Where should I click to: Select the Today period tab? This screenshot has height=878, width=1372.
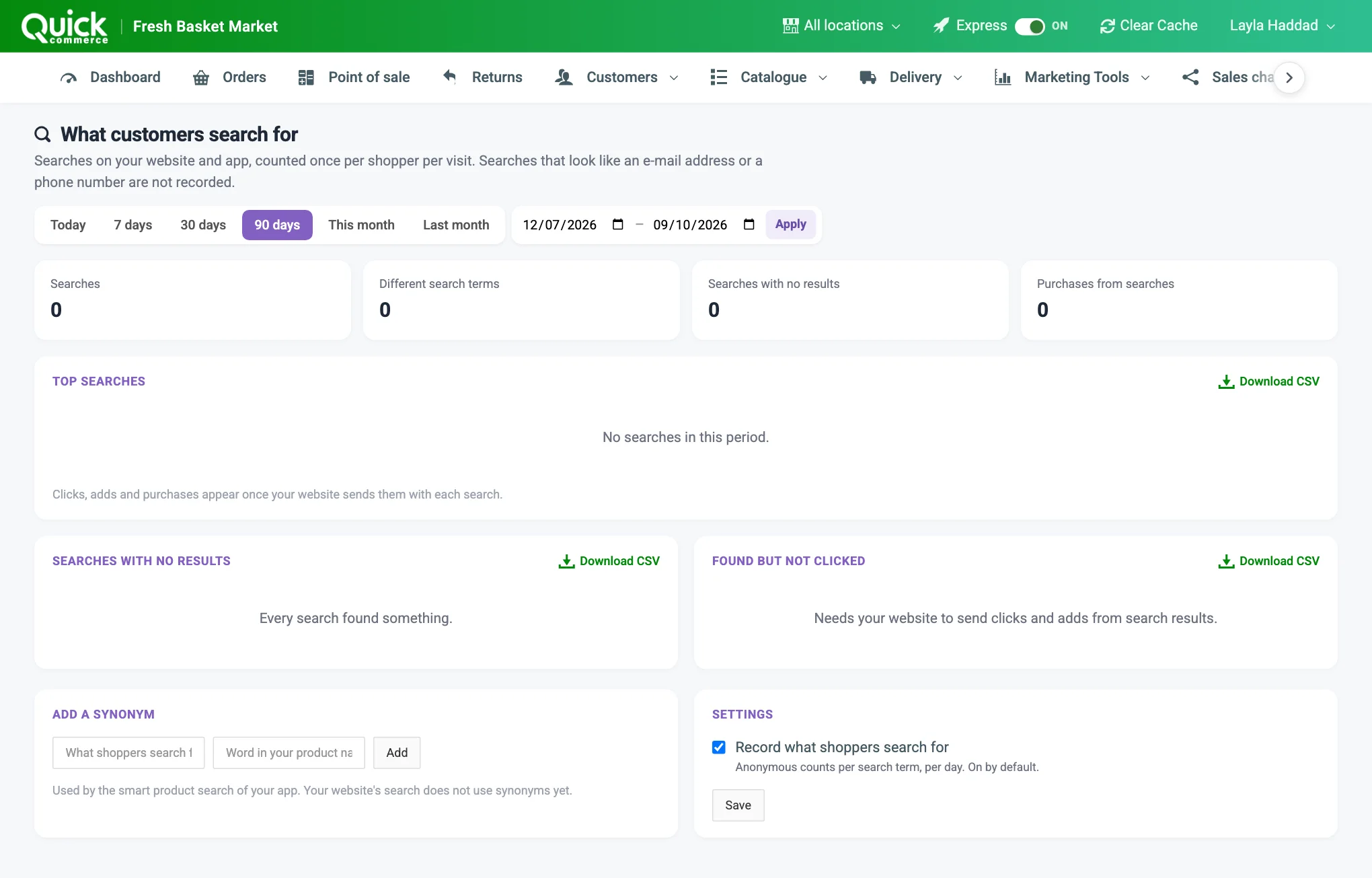click(x=68, y=225)
